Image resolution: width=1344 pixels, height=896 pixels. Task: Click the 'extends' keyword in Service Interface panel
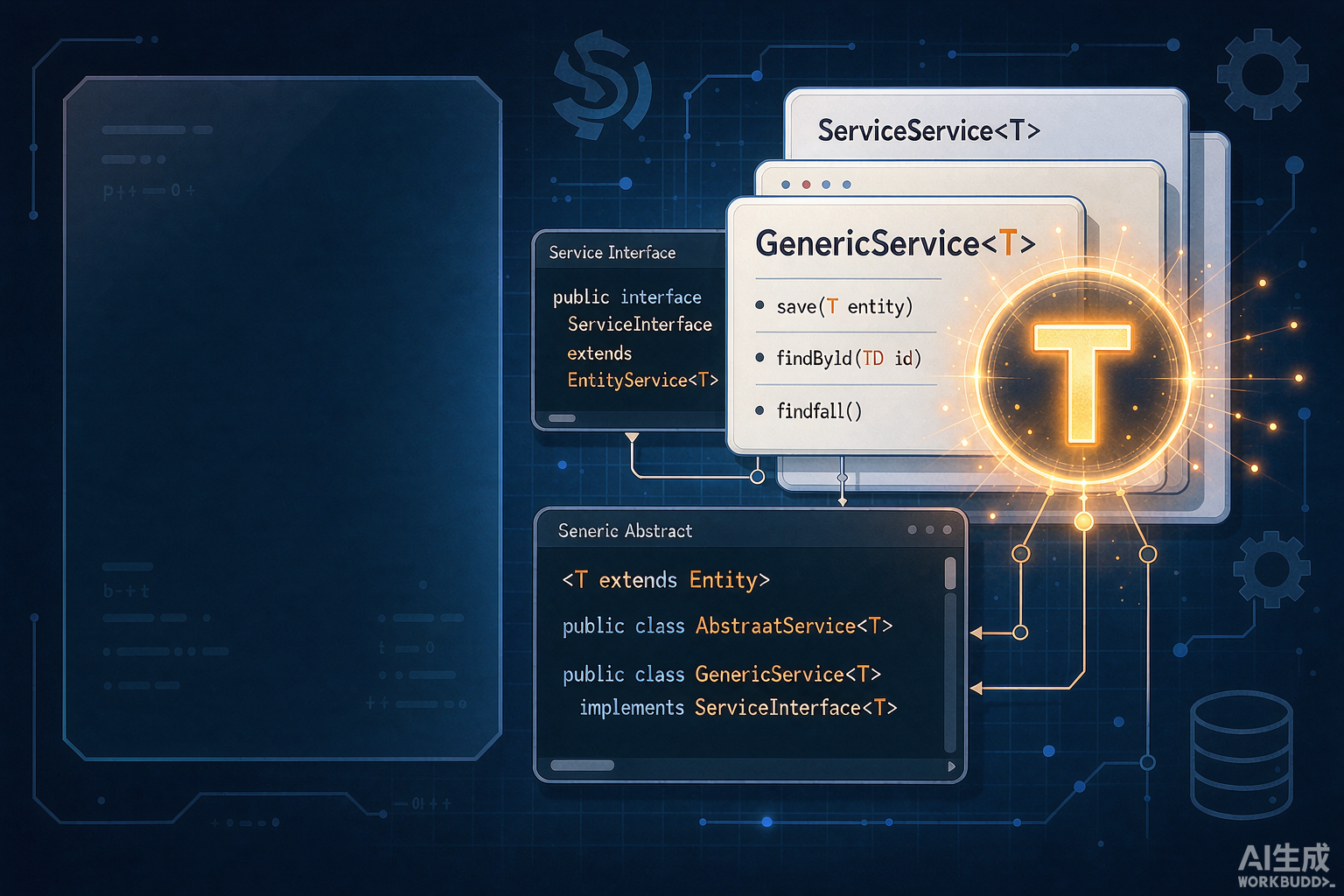(x=599, y=353)
